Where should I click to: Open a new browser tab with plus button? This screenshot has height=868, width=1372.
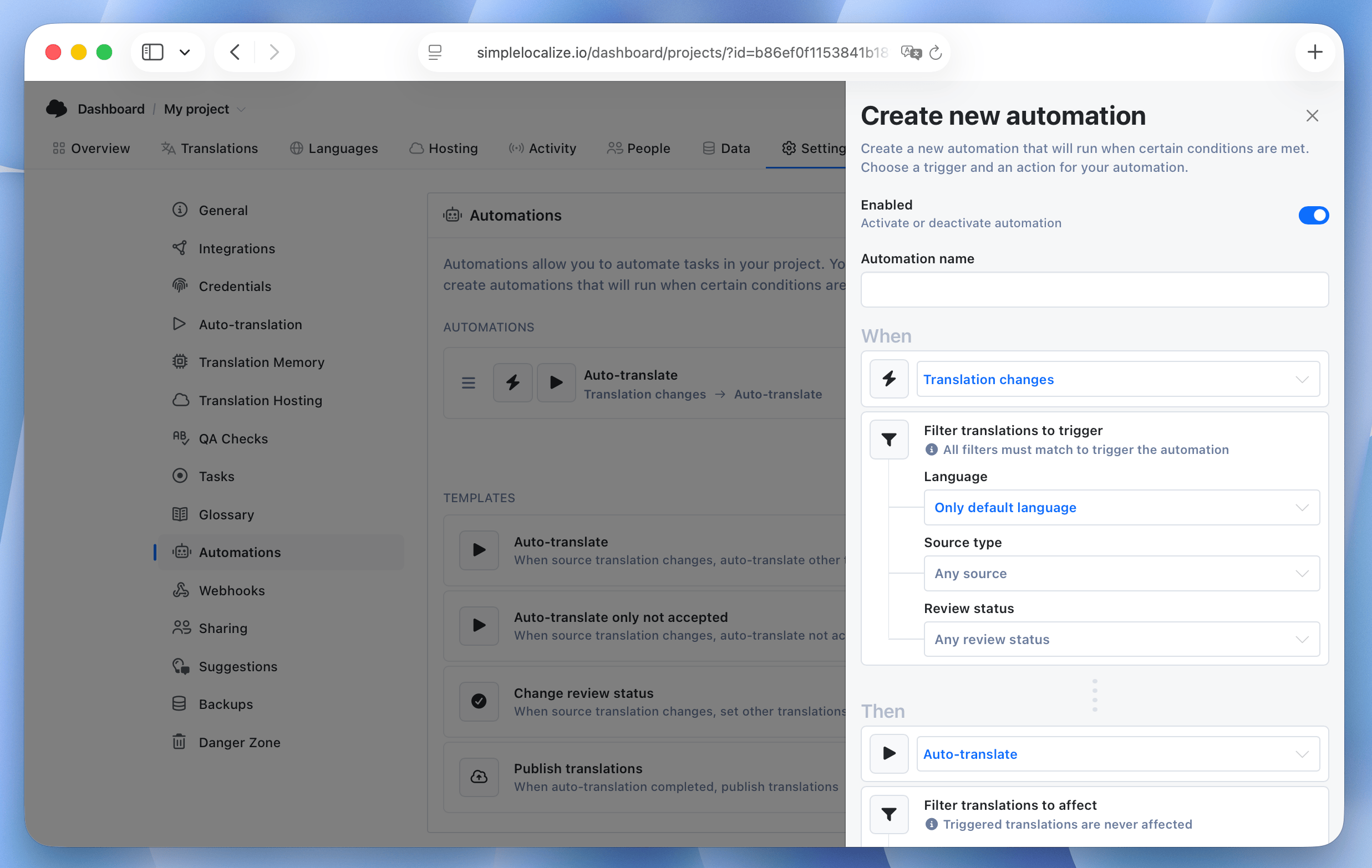pyautogui.click(x=1314, y=52)
